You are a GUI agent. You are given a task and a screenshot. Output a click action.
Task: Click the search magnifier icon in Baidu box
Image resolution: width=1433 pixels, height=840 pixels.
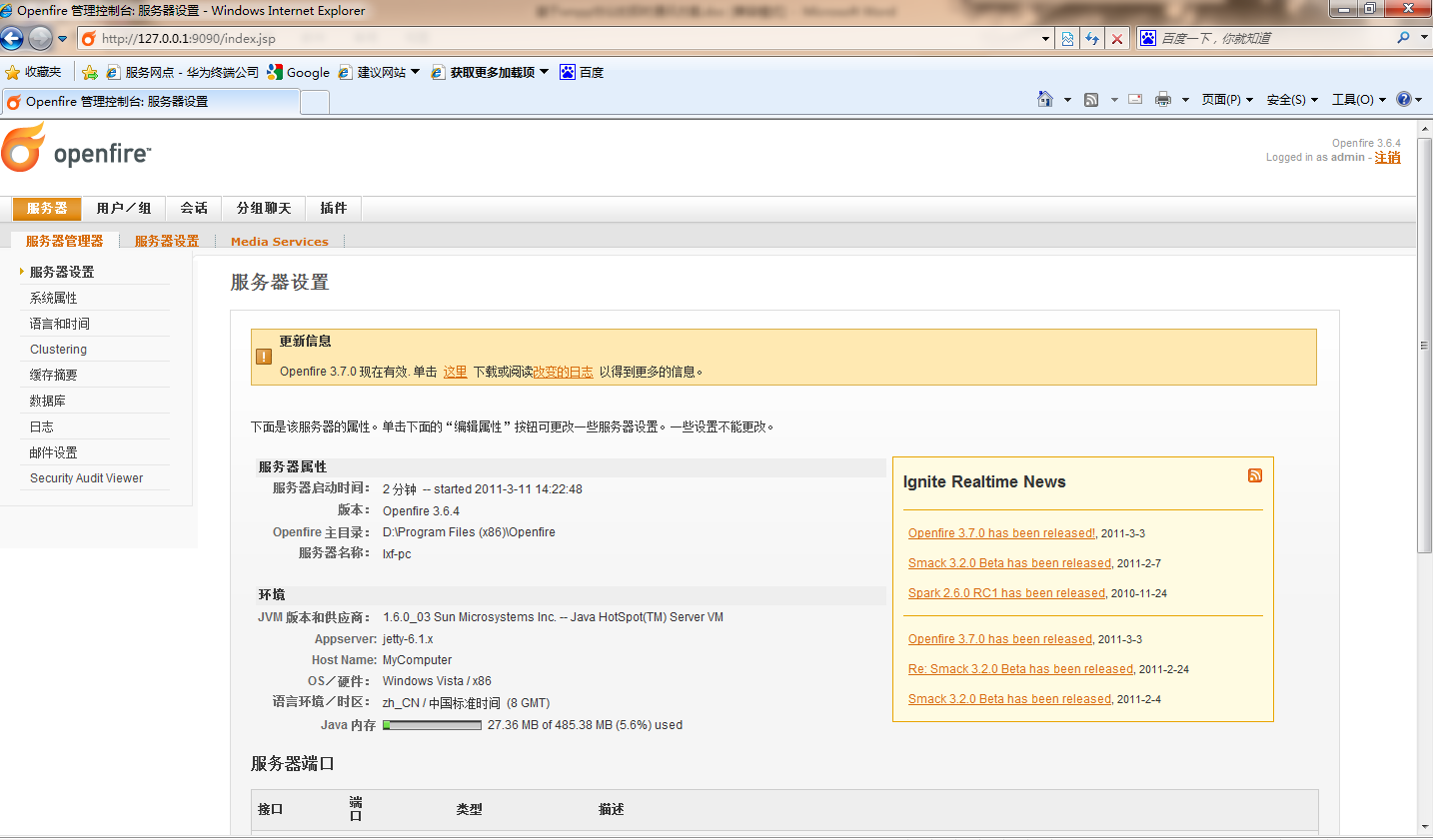[1404, 38]
